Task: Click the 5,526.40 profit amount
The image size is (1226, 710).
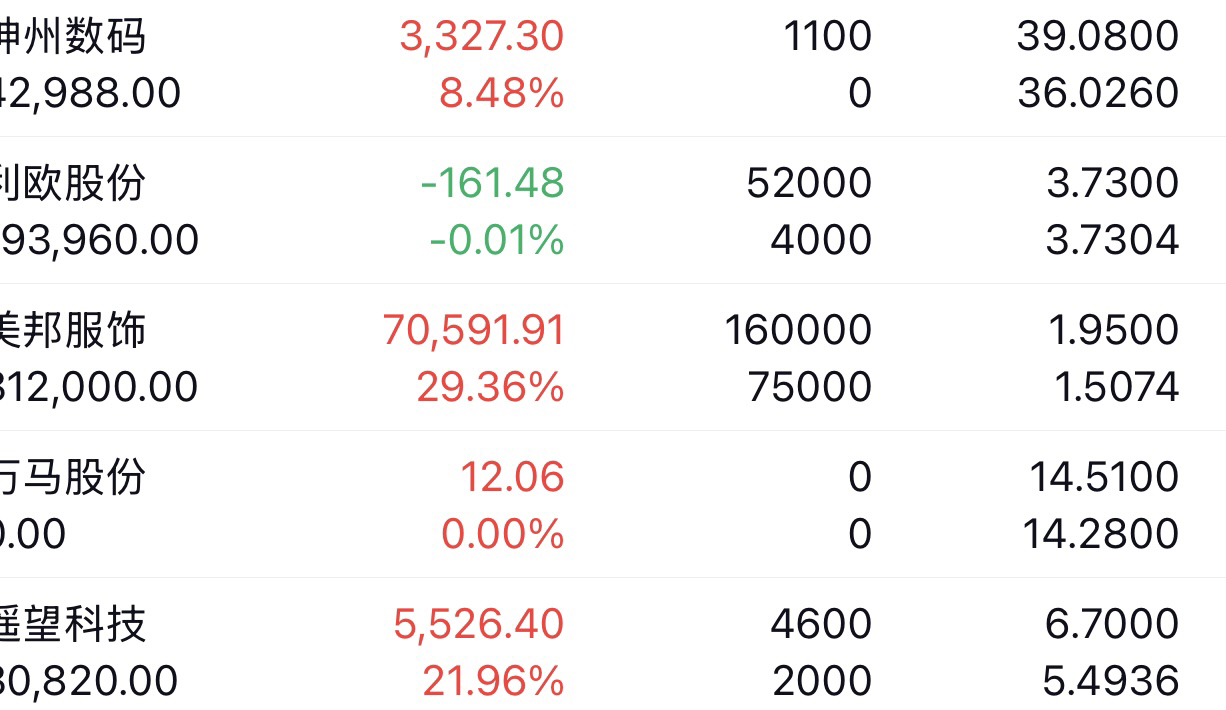Action: point(479,624)
